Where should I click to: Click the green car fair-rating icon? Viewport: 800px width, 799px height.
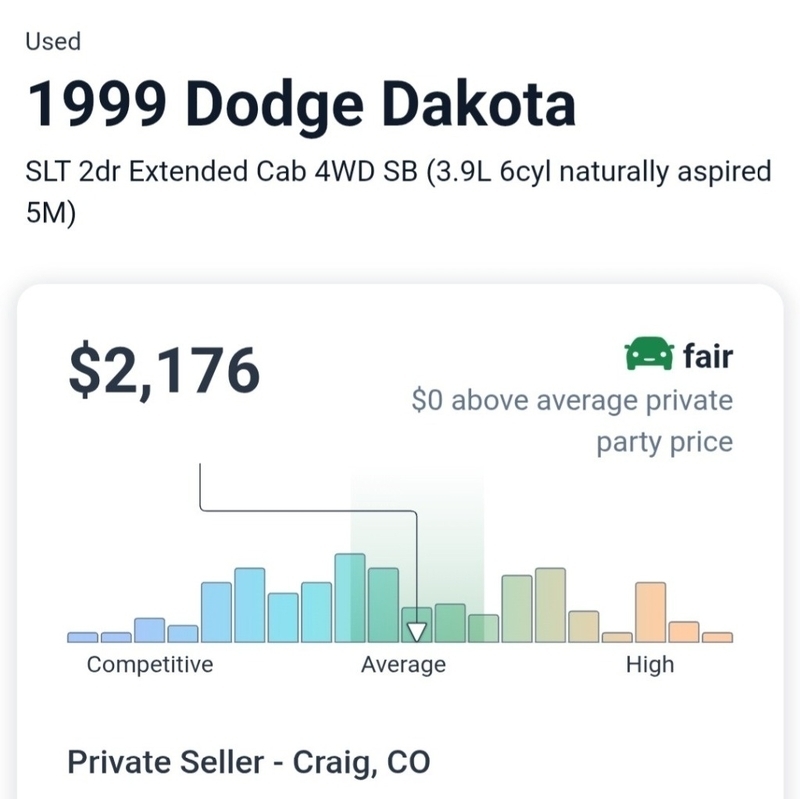pyautogui.click(x=648, y=353)
